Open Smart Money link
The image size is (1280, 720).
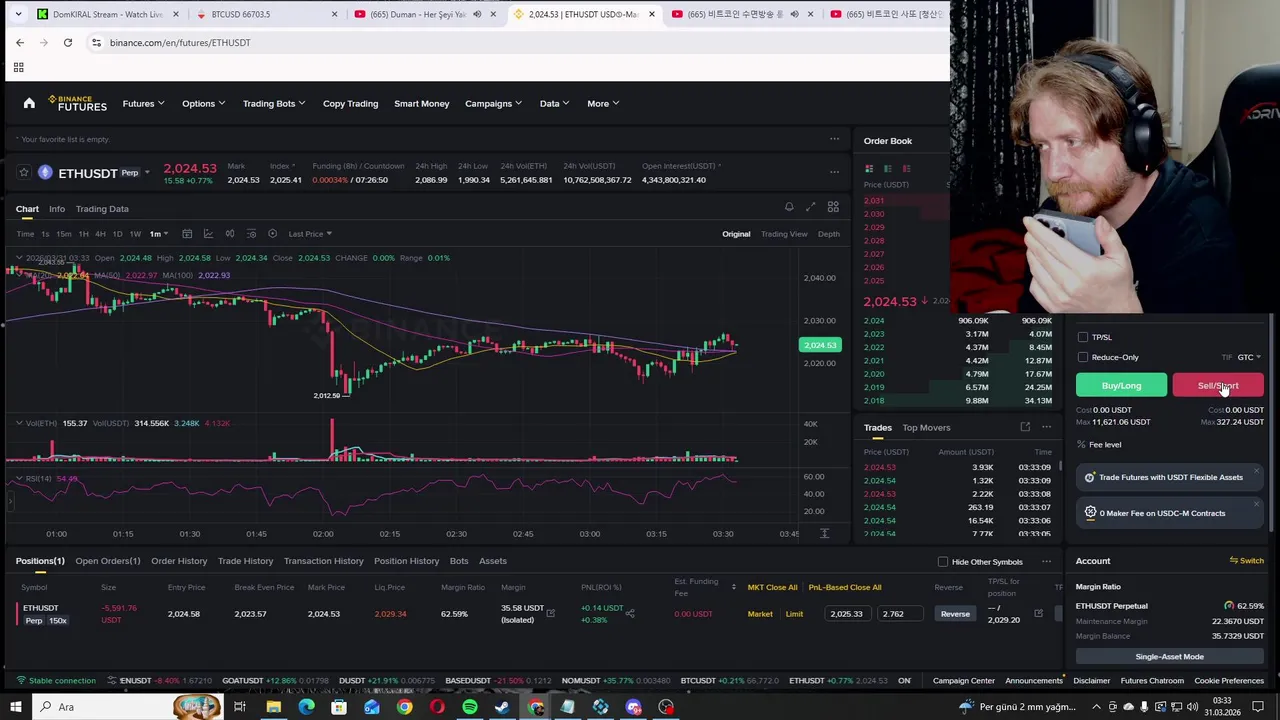tap(421, 103)
